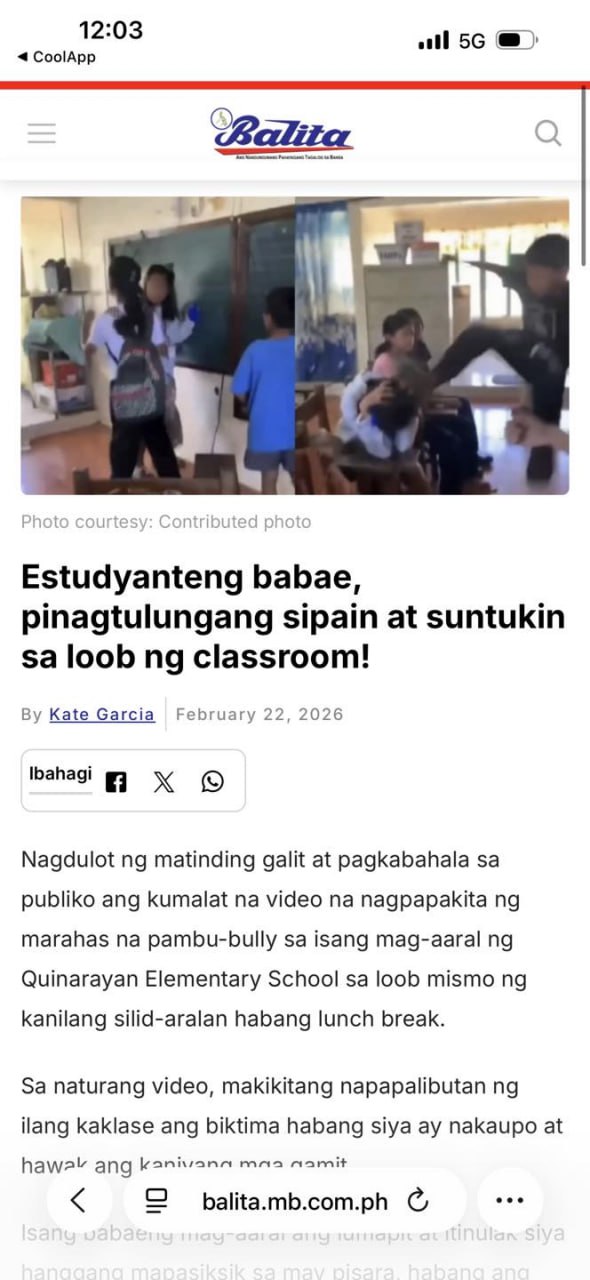Share article via WhatsApp
The height and width of the screenshot is (1280, 590).
213,782
